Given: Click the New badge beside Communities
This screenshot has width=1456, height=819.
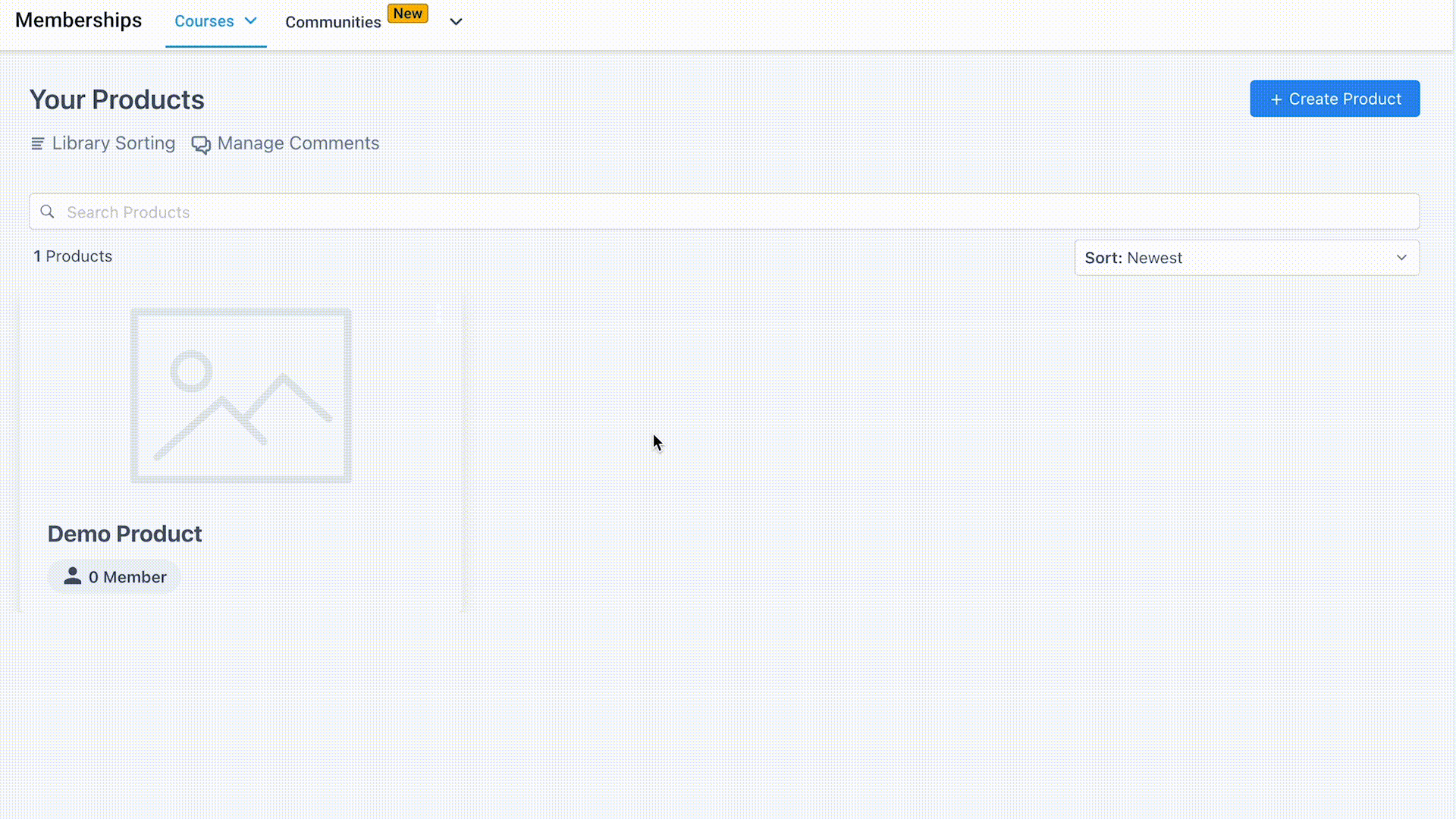Looking at the screenshot, I should 407,14.
